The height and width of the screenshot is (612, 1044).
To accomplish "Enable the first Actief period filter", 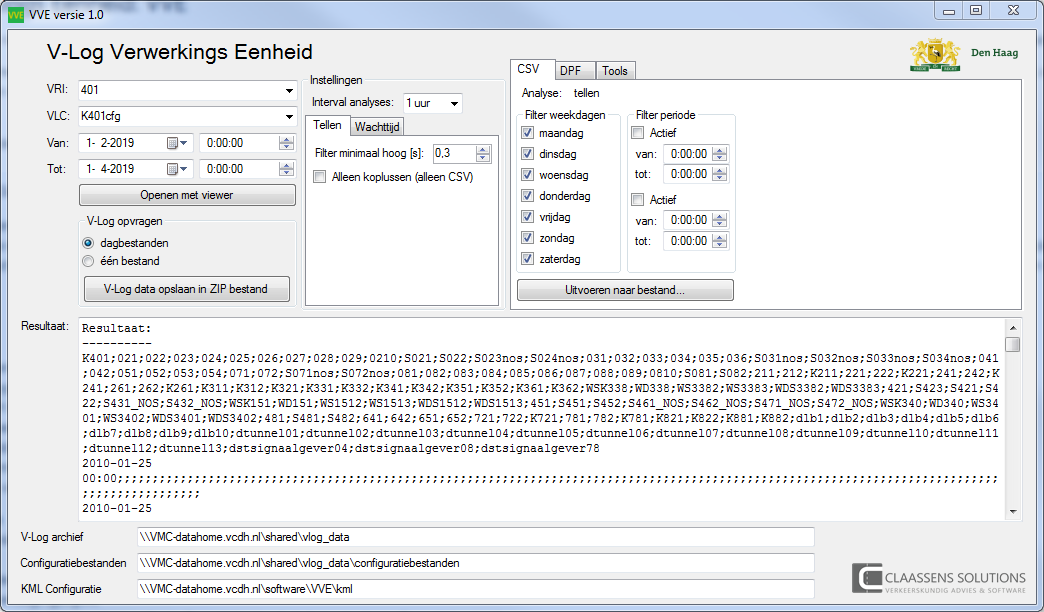I will (x=638, y=133).
